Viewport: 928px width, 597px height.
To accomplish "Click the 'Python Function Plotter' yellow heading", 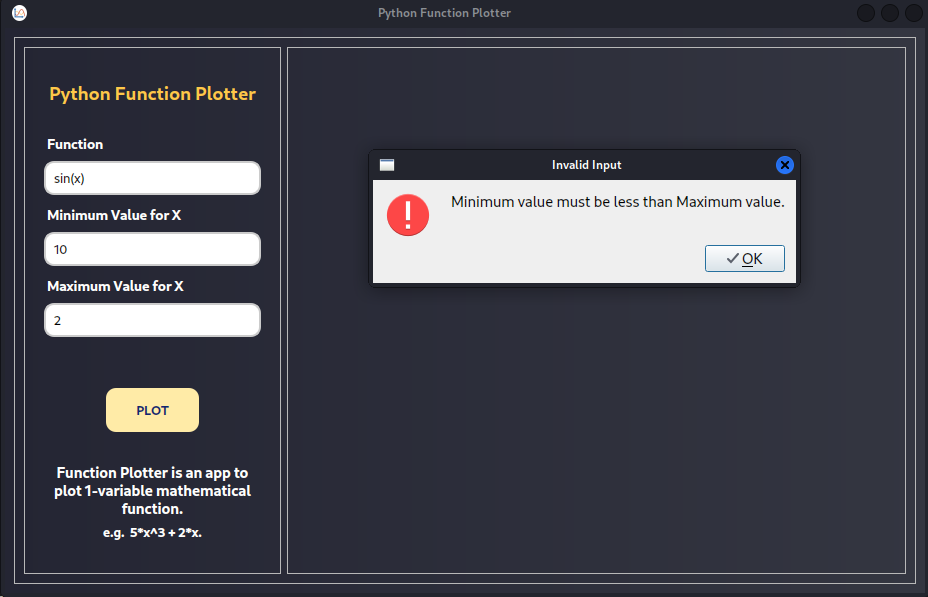I will (153, 93).
